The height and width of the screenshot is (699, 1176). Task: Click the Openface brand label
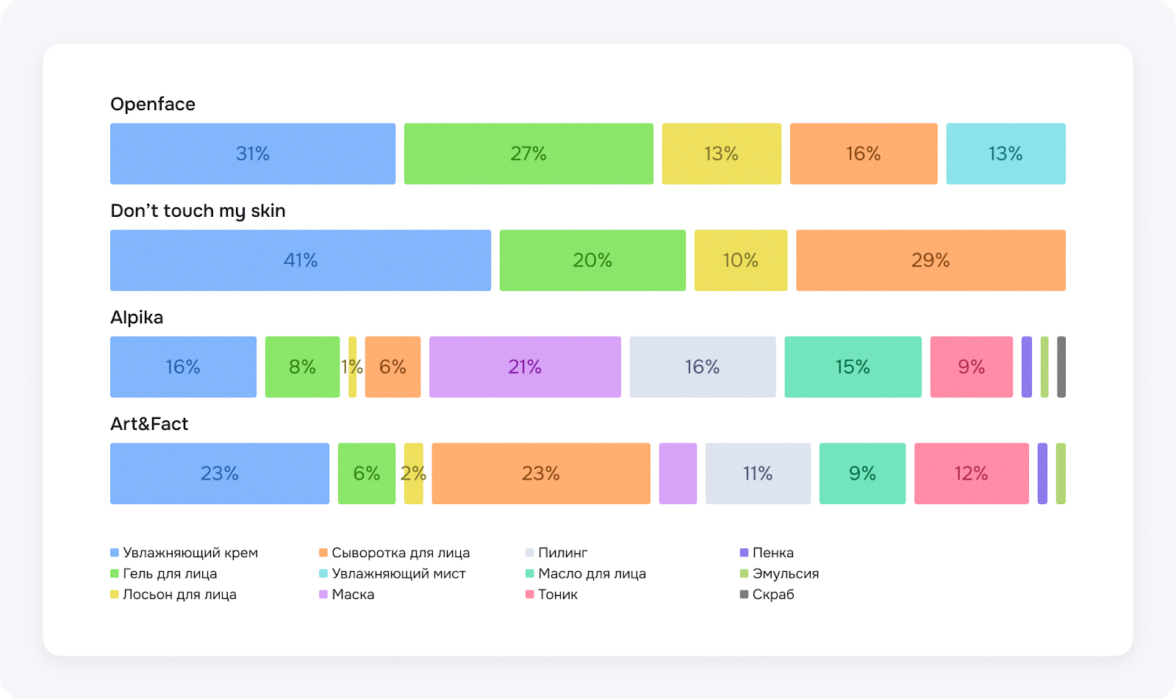pyautogui.click(x=152, y=104)
